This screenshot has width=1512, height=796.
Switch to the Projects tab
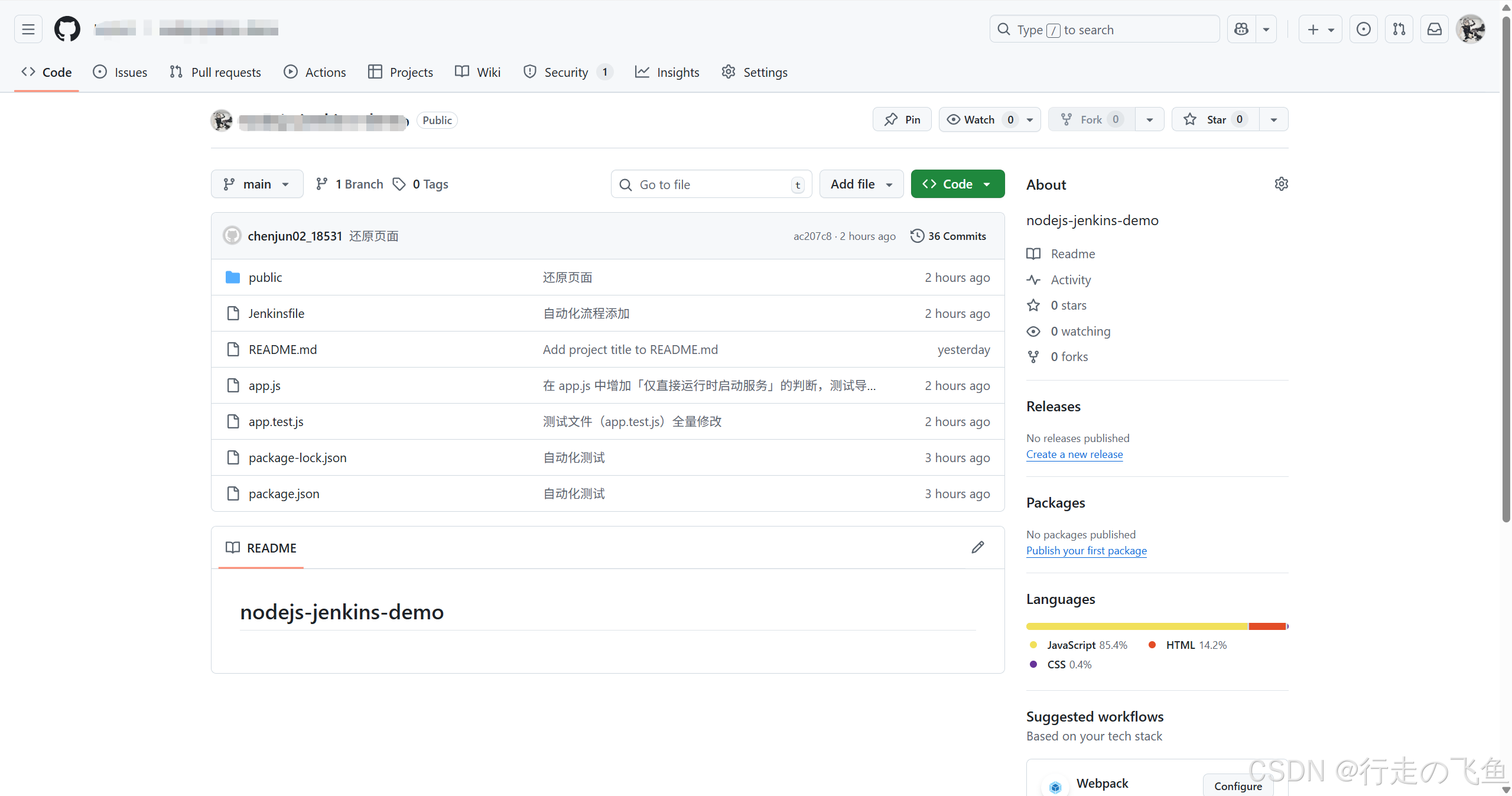pos(400,72)
